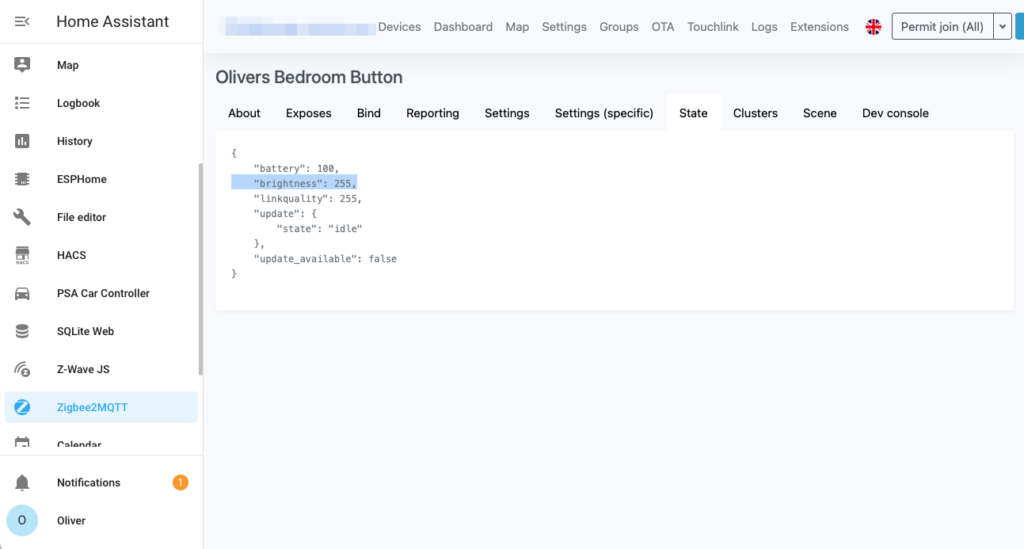Switch to the Clusters tab
The height and width of the screenshot is (549, 1024).
point(755,113)
